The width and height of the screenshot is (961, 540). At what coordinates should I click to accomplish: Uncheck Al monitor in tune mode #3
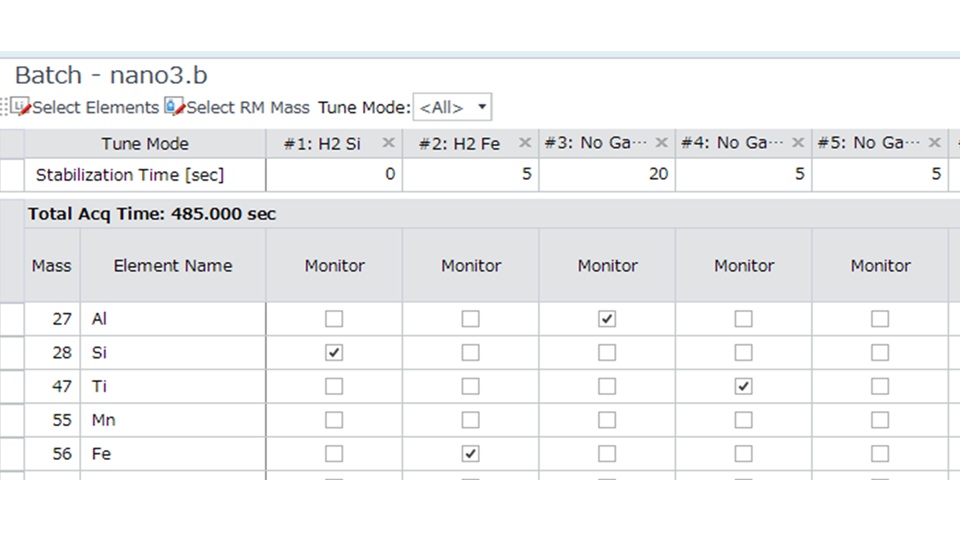pyautogui.click(x=607, y=319)
